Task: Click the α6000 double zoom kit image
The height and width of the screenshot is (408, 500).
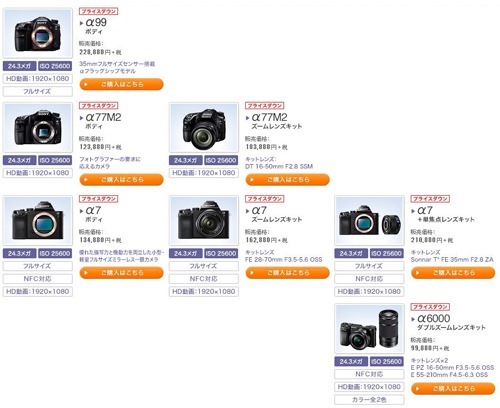Action: pos(369,329)
